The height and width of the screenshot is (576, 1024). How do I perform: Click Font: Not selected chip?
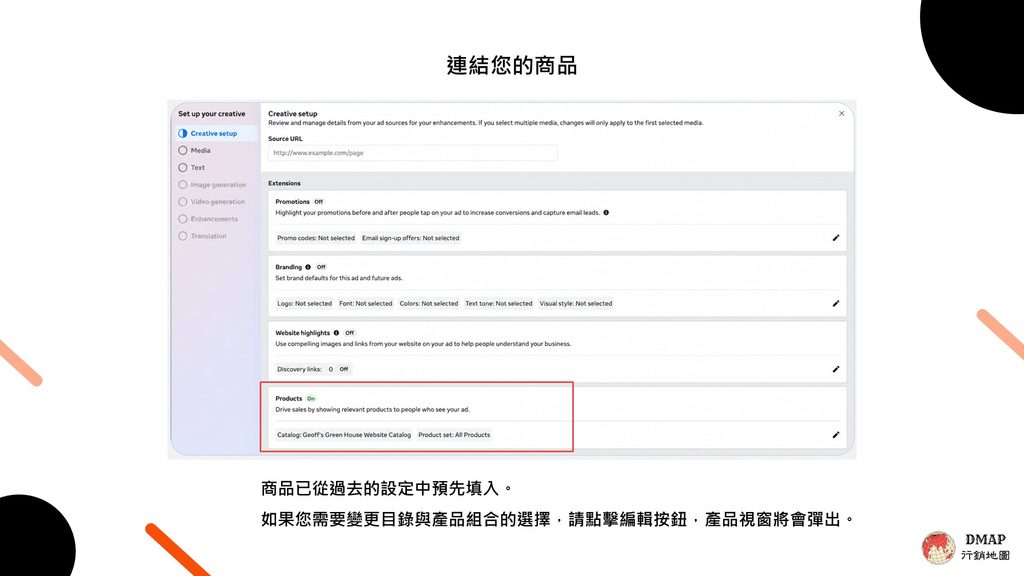(x=366, y=303)
